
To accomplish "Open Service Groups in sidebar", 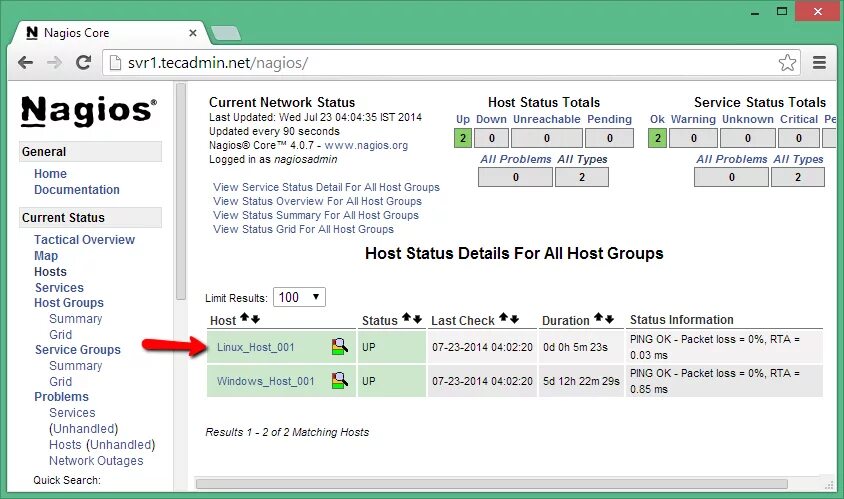I will point(78,349).
